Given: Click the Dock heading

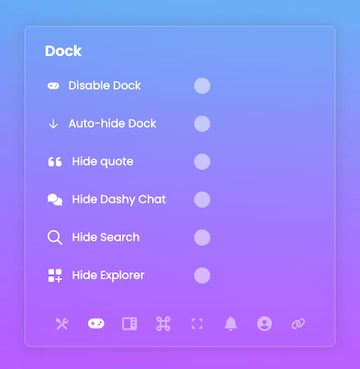Looking at the screenshot, I should point(63,51).
